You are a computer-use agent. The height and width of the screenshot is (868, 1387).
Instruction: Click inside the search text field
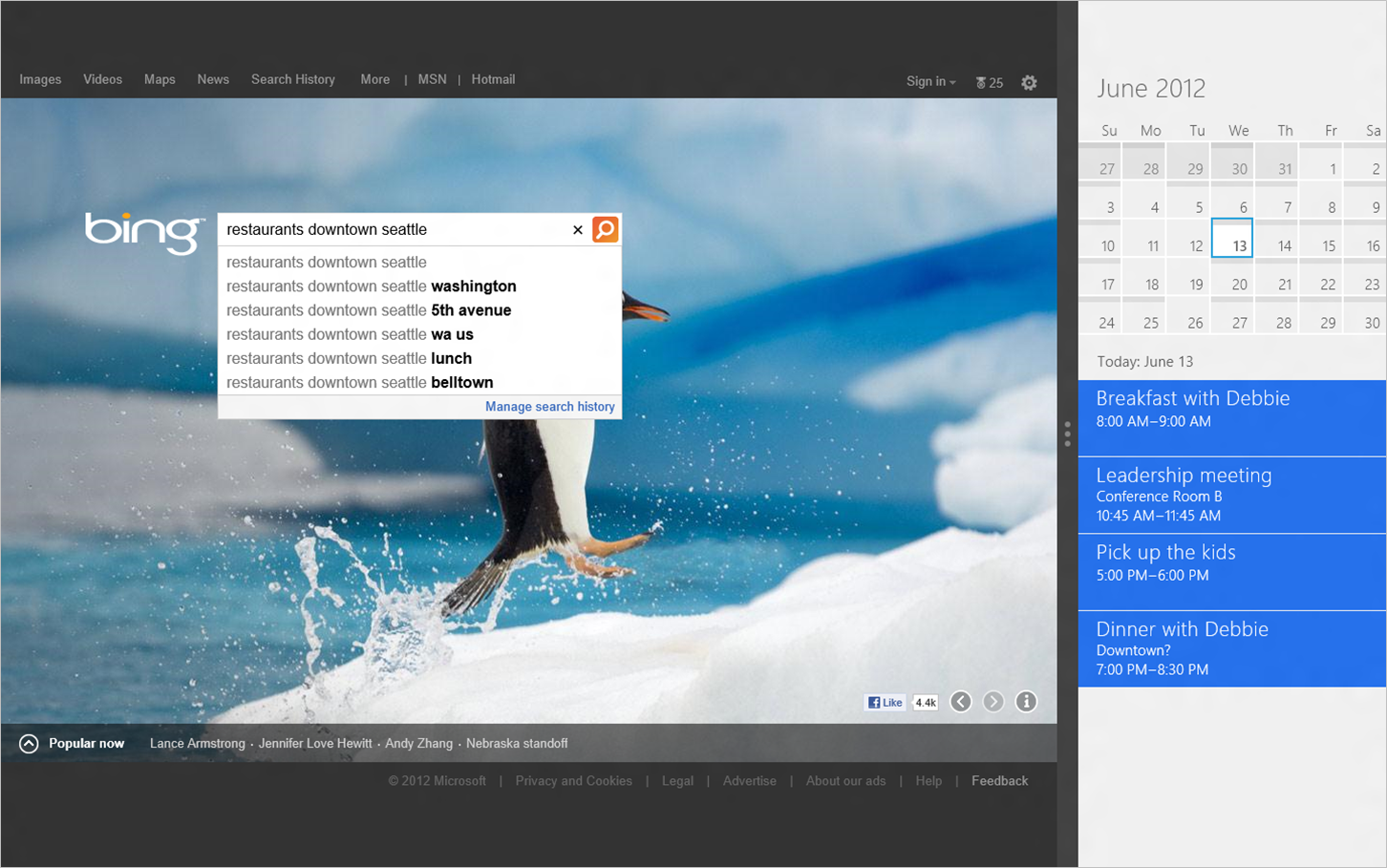pos(394,229)
